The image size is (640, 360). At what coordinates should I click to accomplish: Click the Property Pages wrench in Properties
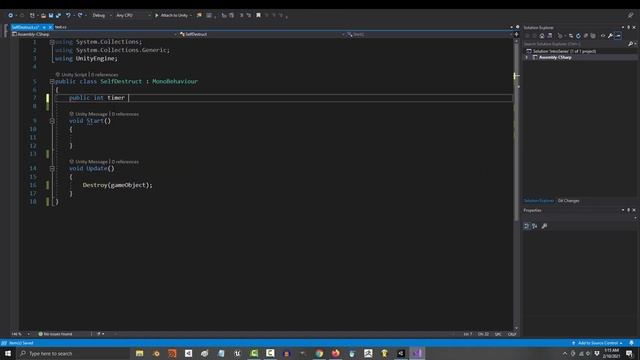point(544,226)
